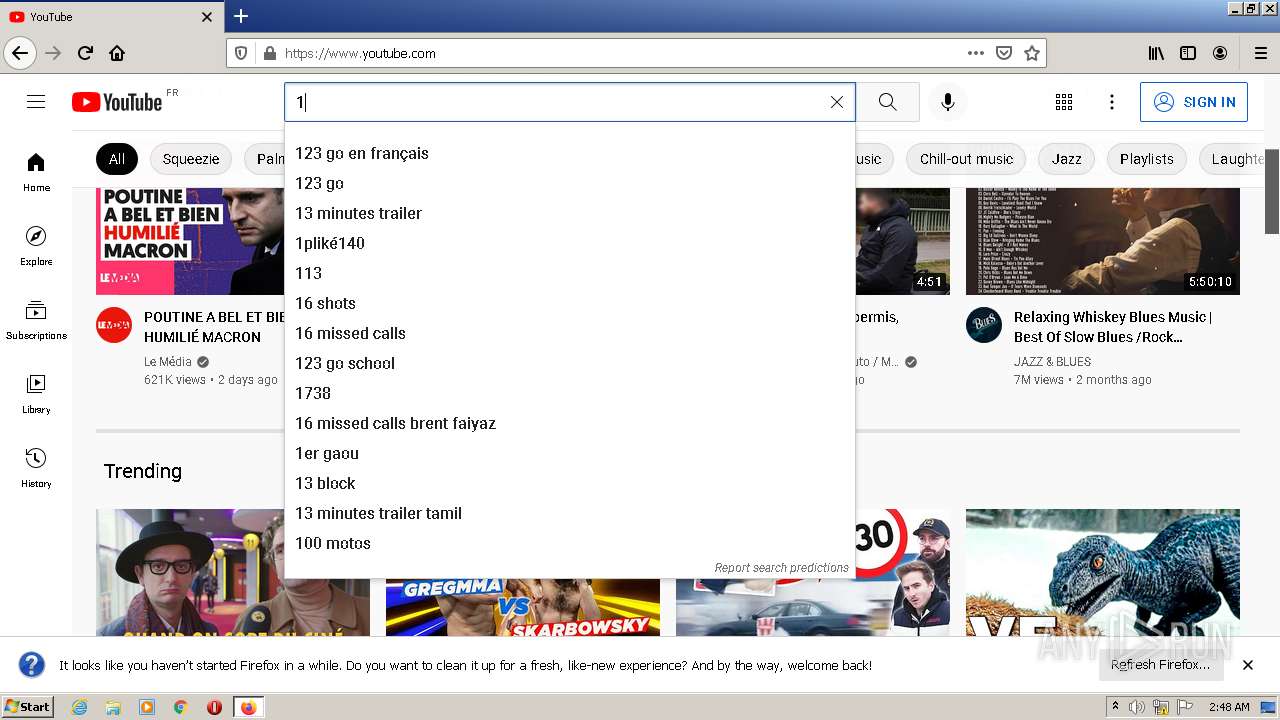
Task: Choose suggestion "13 minutes trailer tamil"
Action: point(570,513)
